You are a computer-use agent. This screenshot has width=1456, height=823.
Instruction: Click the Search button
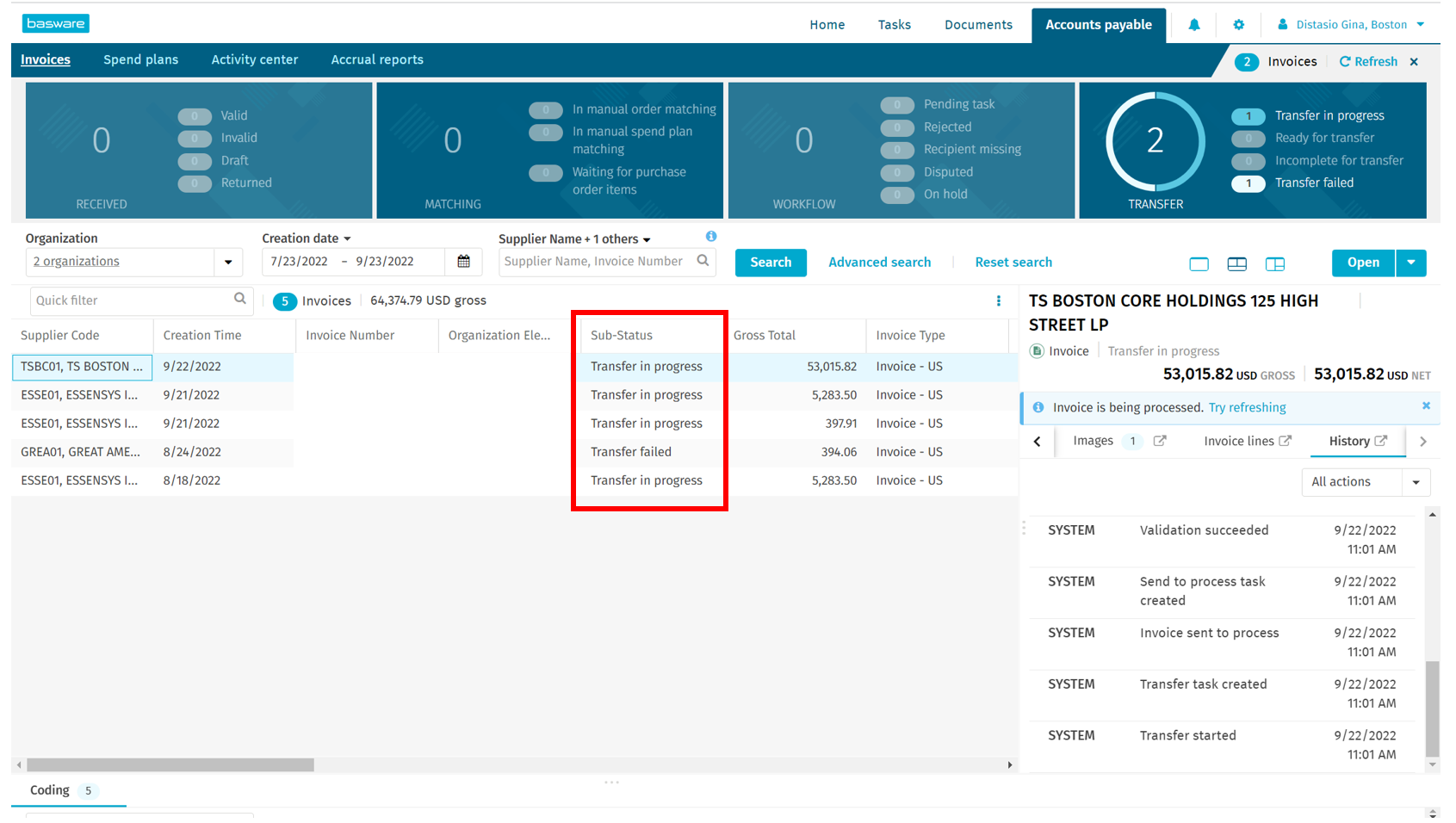click(770, 263)
